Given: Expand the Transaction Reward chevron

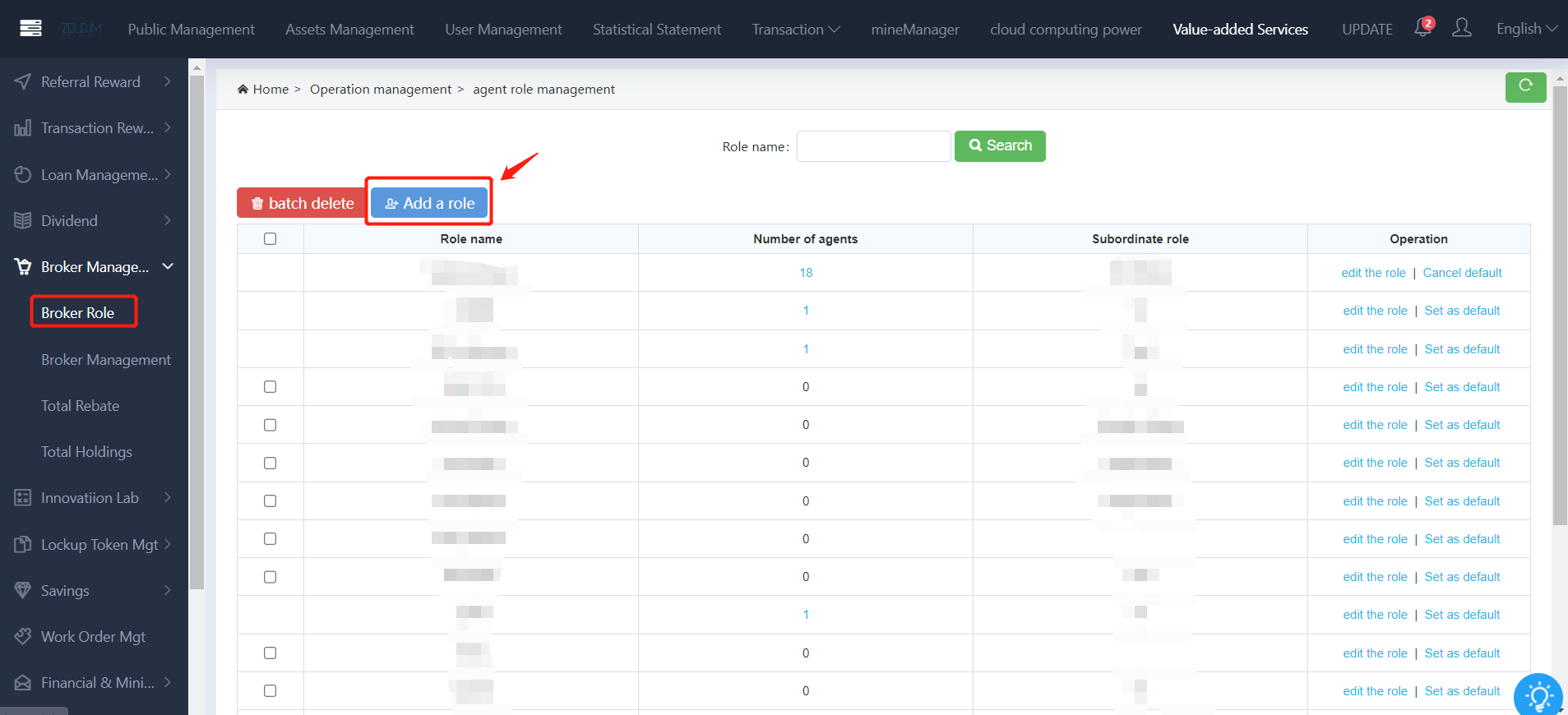Looking at the screenshot, I should pyautogui.click(x=168, y=127).
